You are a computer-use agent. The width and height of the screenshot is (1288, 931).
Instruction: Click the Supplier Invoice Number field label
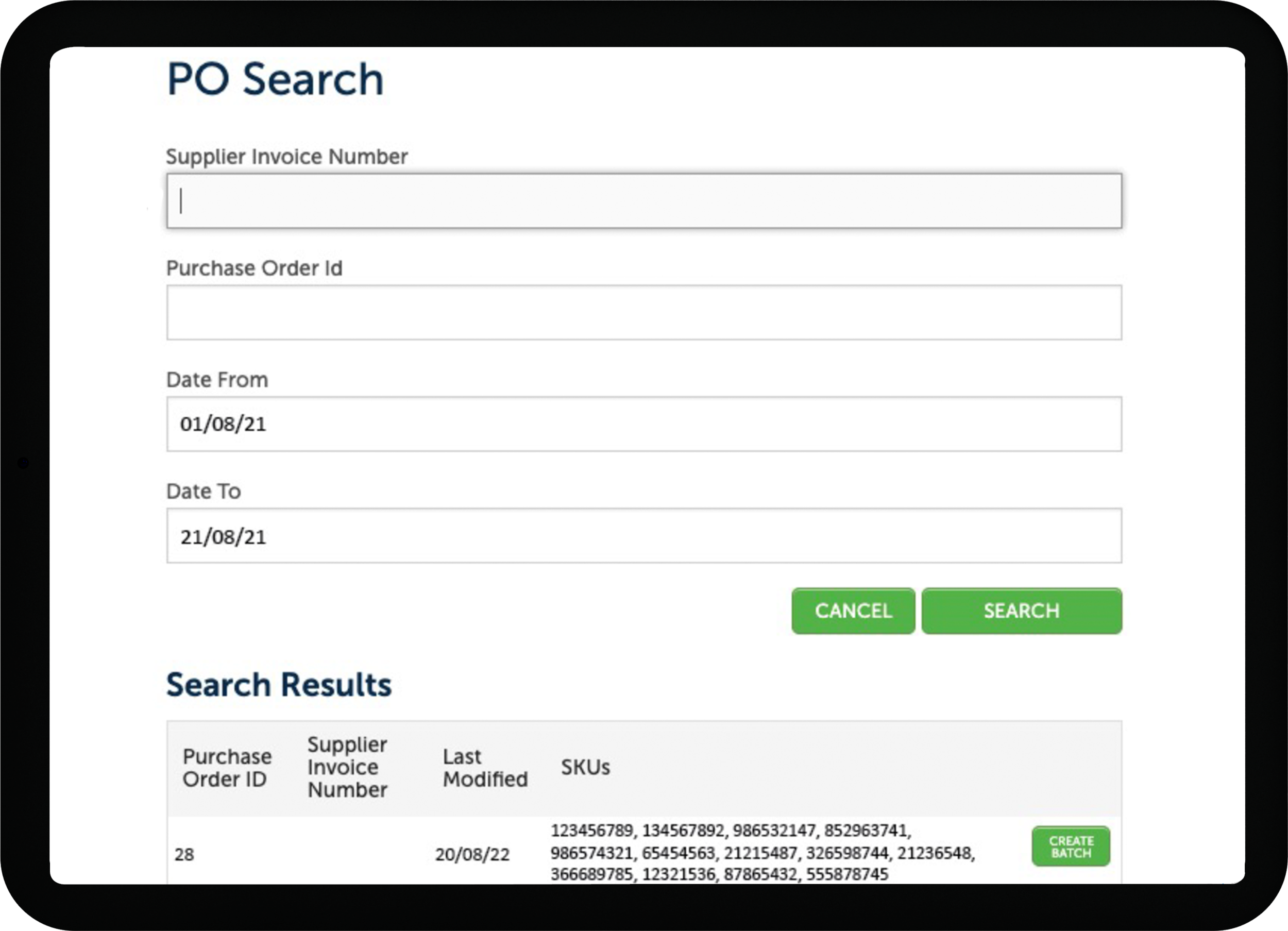point(287,157)
